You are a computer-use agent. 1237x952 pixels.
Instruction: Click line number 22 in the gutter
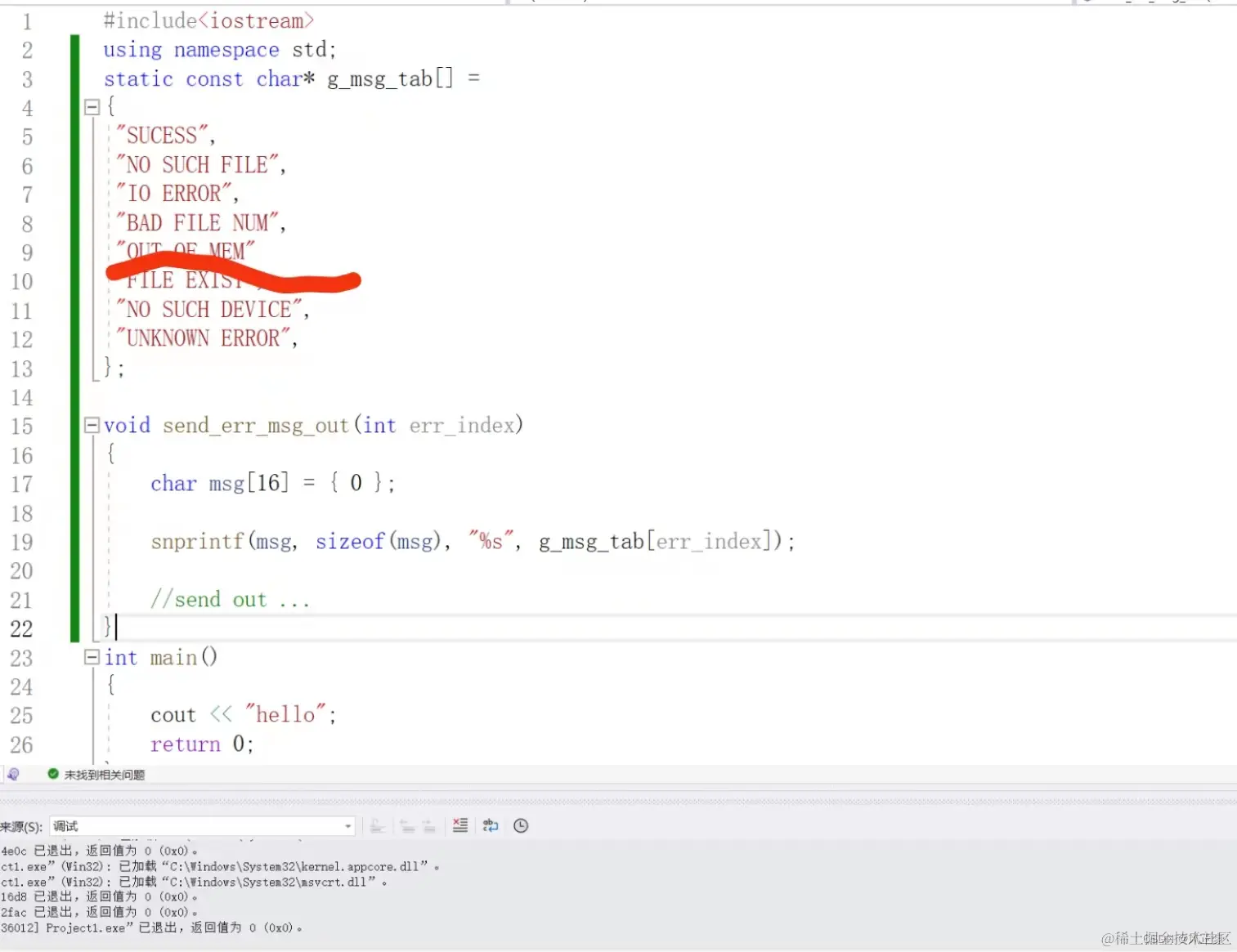(x=22, y=628)
